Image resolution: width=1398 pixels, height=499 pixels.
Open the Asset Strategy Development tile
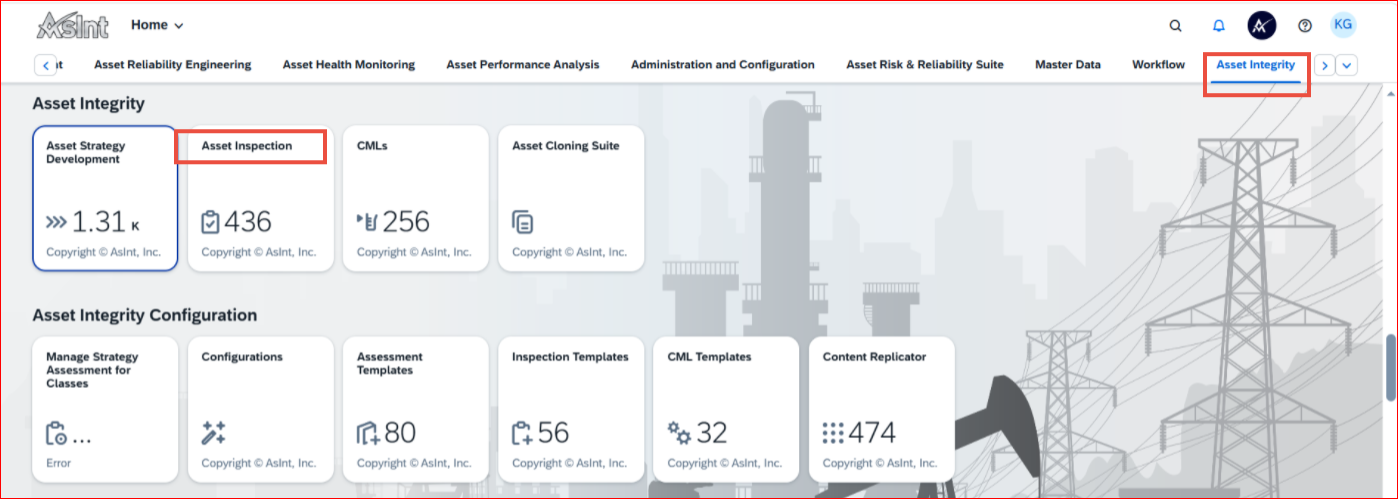point(105,198)
